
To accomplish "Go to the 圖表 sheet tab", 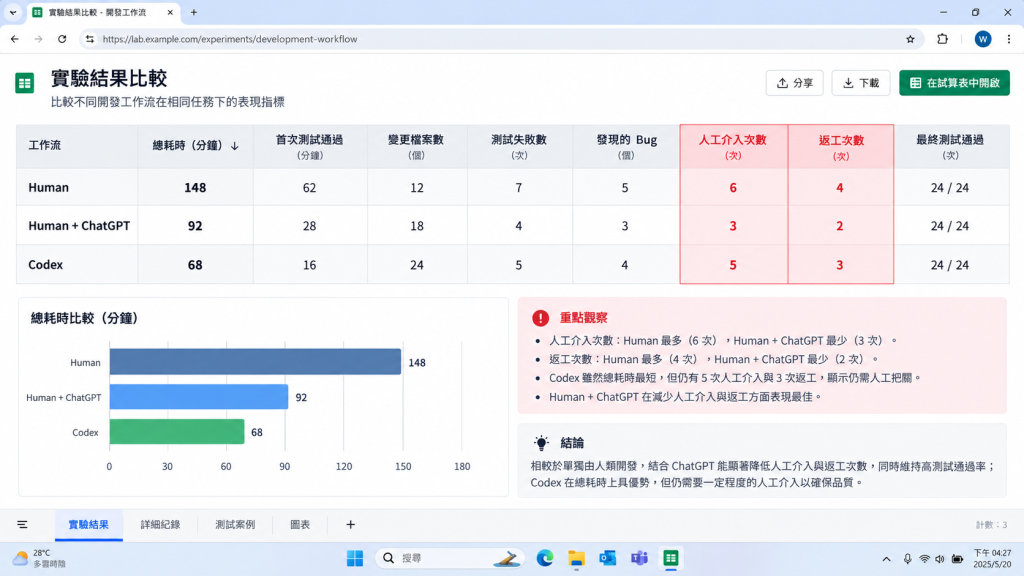I will click(300, 524).
